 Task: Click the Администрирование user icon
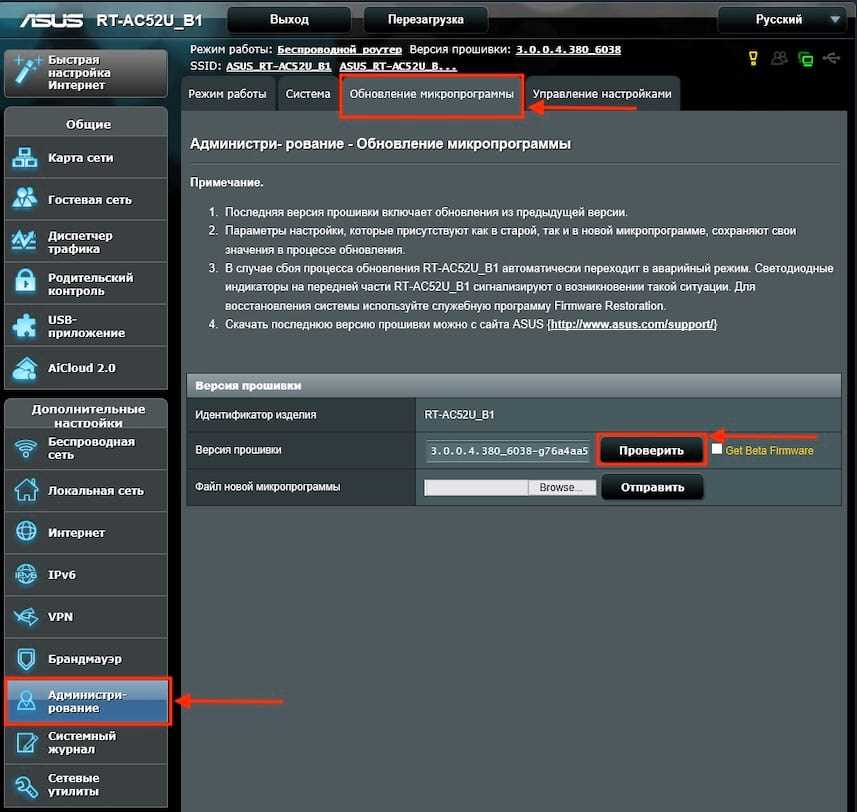(26, 701)
